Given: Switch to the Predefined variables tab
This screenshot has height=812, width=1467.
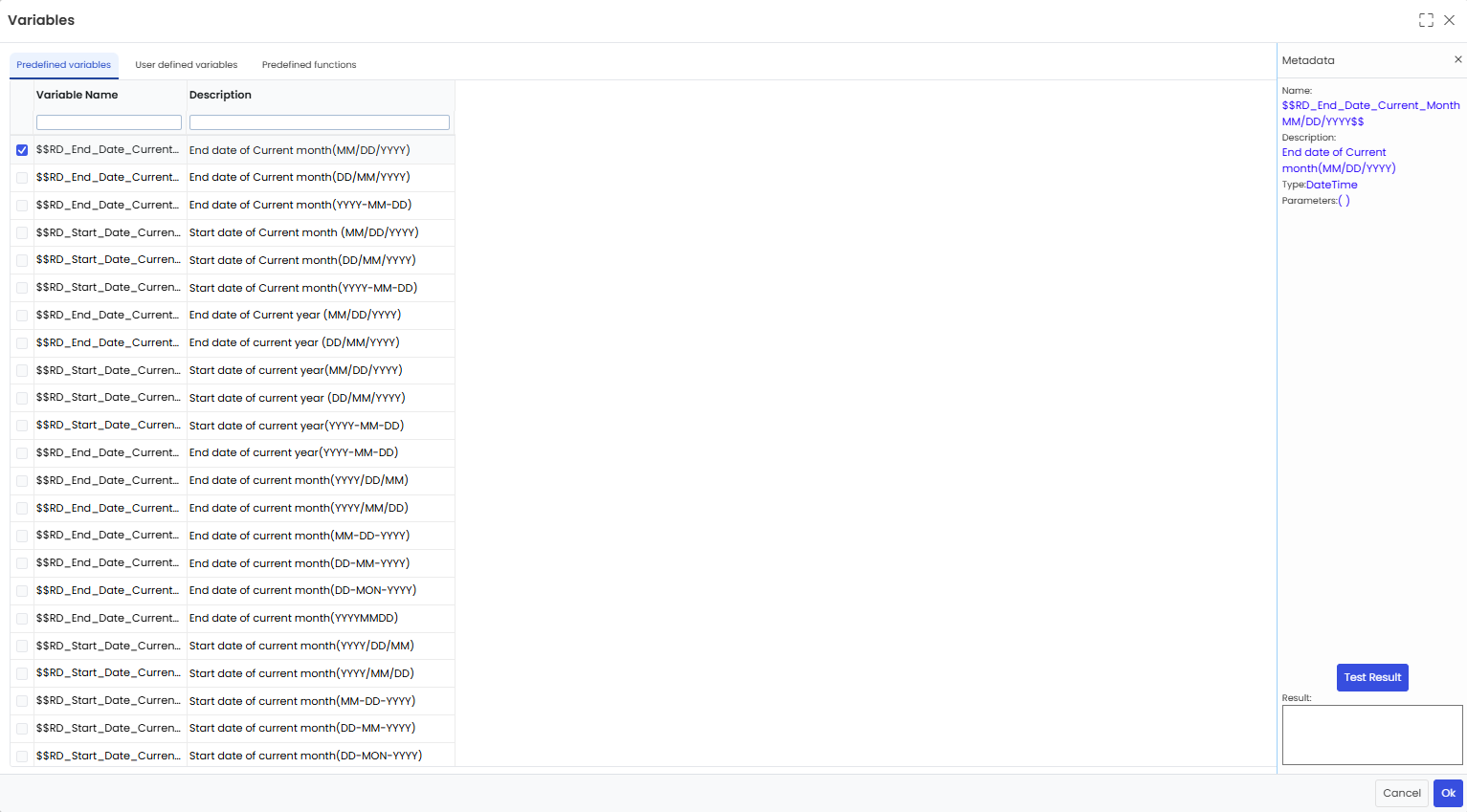Looking at the screenshot, I should pos(64,65).
